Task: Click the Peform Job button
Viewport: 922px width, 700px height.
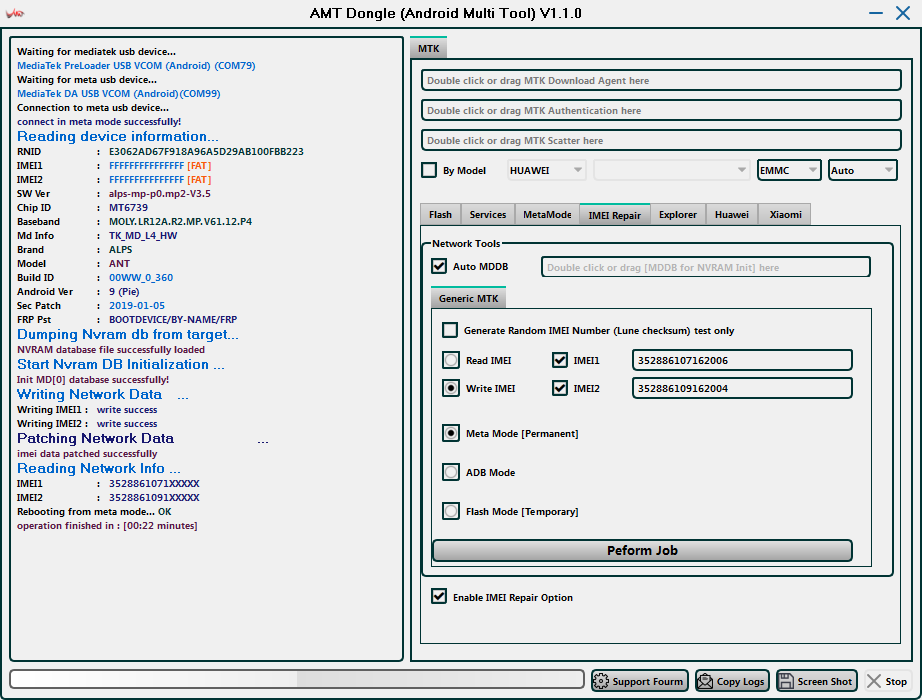Action: point(642,550)
